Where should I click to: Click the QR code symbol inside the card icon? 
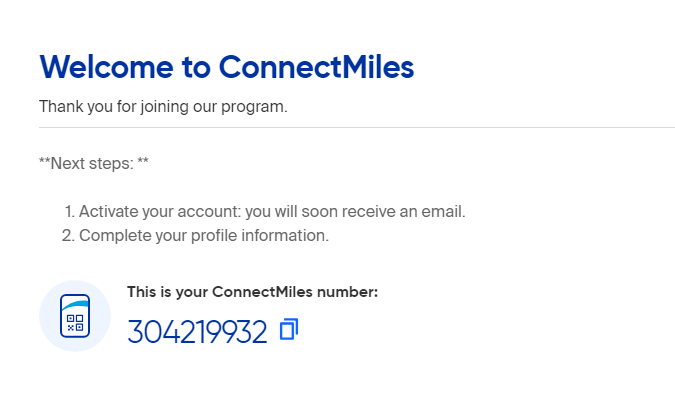click(75, 323)
